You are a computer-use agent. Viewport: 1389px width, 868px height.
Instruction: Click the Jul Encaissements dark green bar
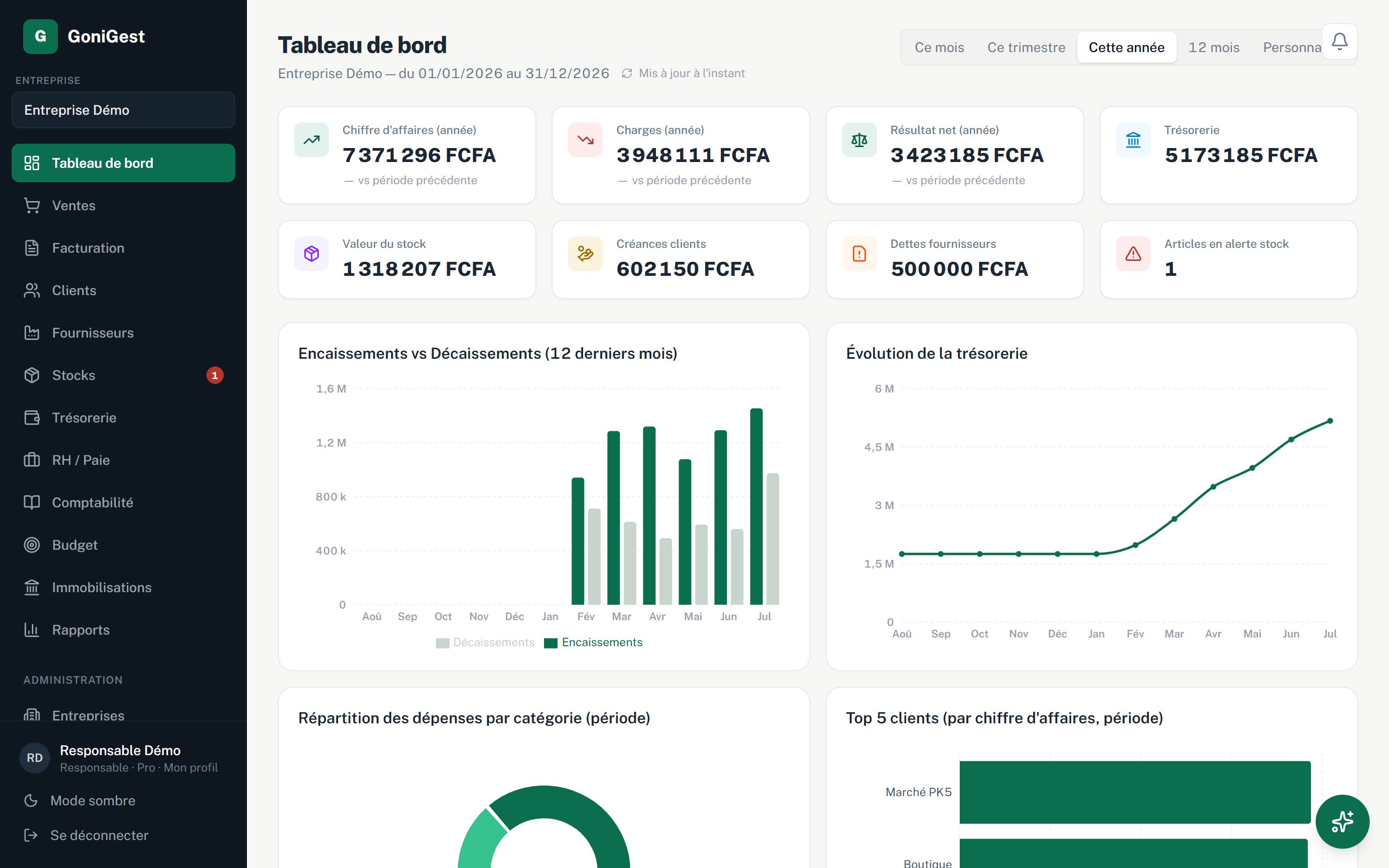(757, 506)
